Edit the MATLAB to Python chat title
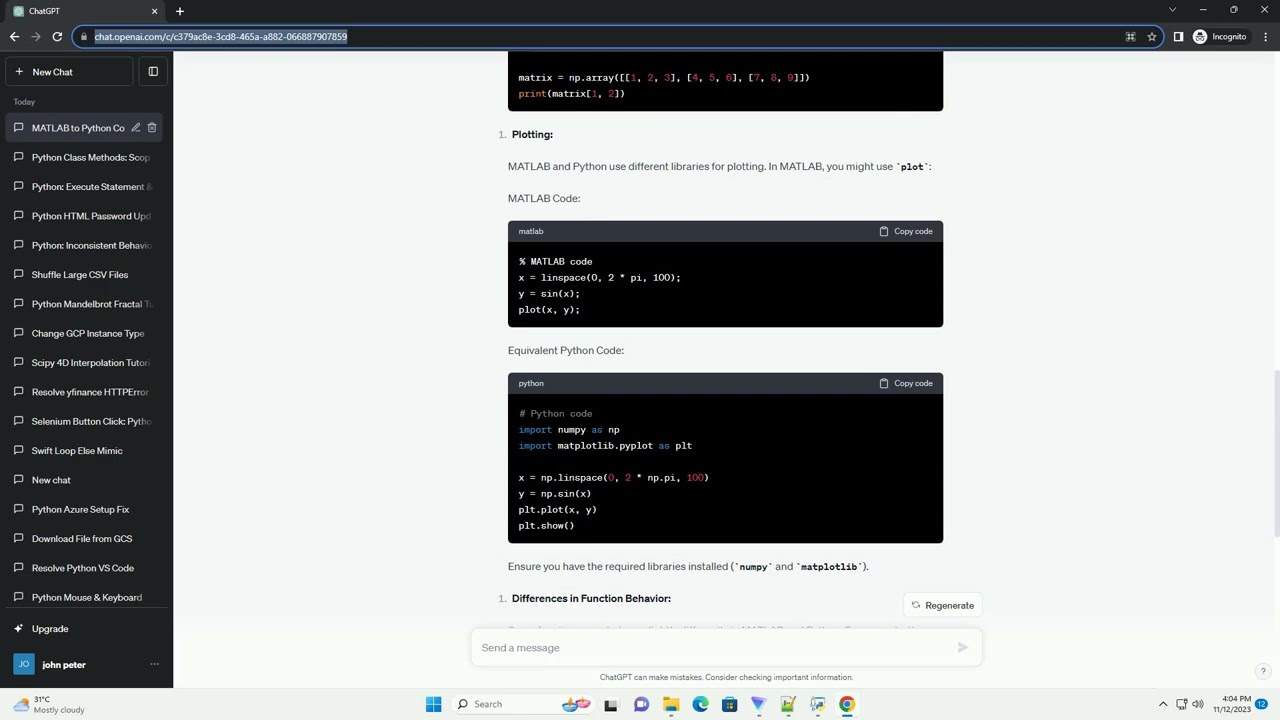Image resolution: width=1280 pixels, height=720 pixels. click(135, 128)
